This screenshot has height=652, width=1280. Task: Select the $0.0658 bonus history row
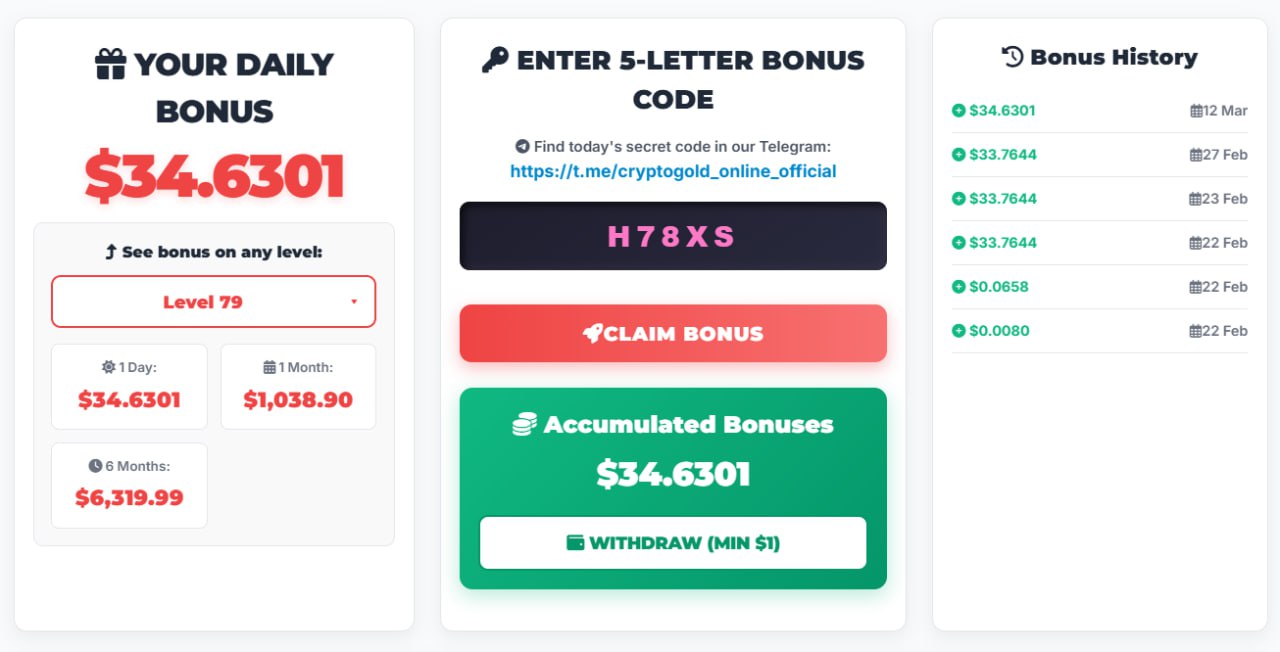(x=1100, y=287)
